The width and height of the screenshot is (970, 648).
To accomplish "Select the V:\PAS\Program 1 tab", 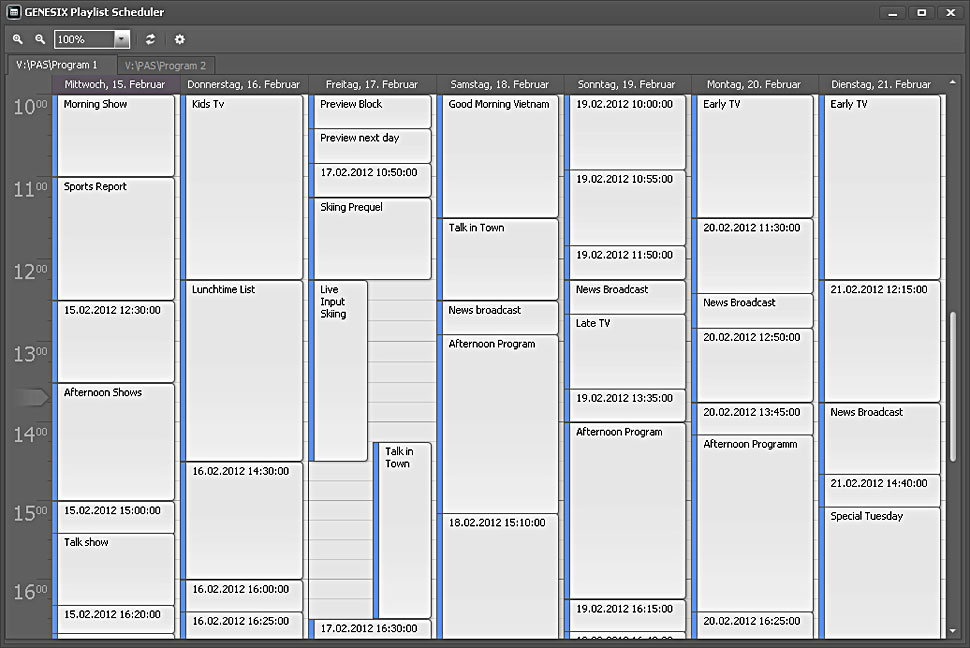I will coord(57,65).
